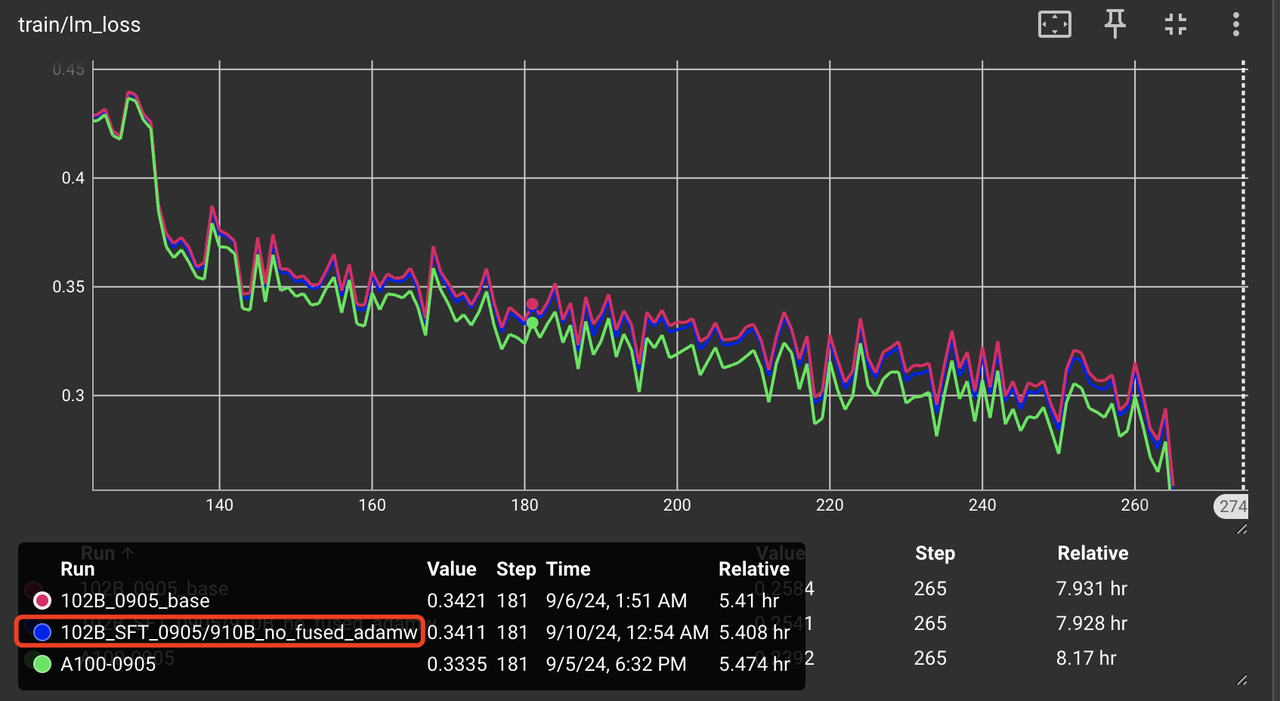Click the y-axis label 0.4
This screenshot has width=1280, height=701.
[x=74, y=178]
